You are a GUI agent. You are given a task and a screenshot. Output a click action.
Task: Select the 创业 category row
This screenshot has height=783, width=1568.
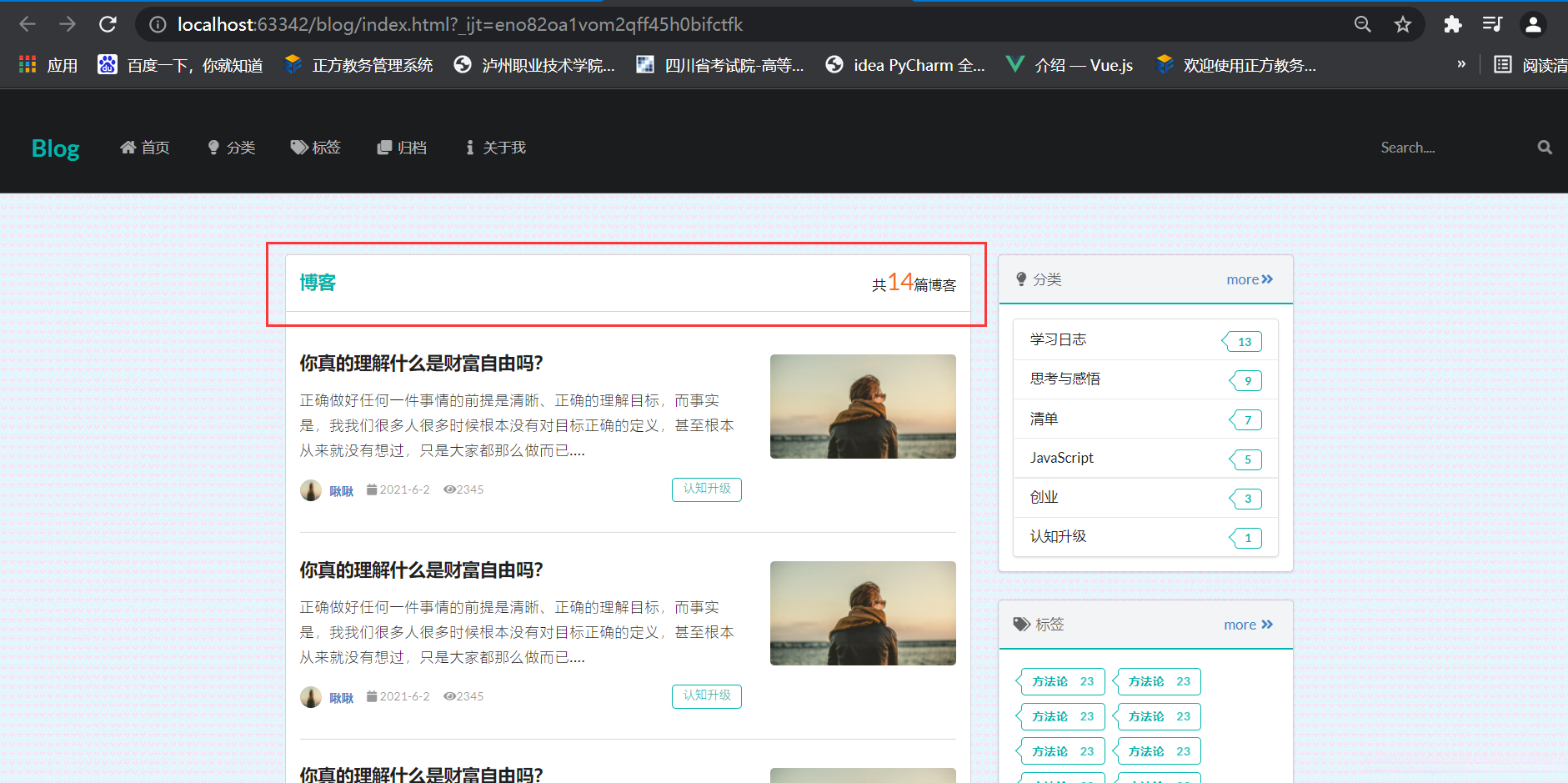(x=1145, y=498)
